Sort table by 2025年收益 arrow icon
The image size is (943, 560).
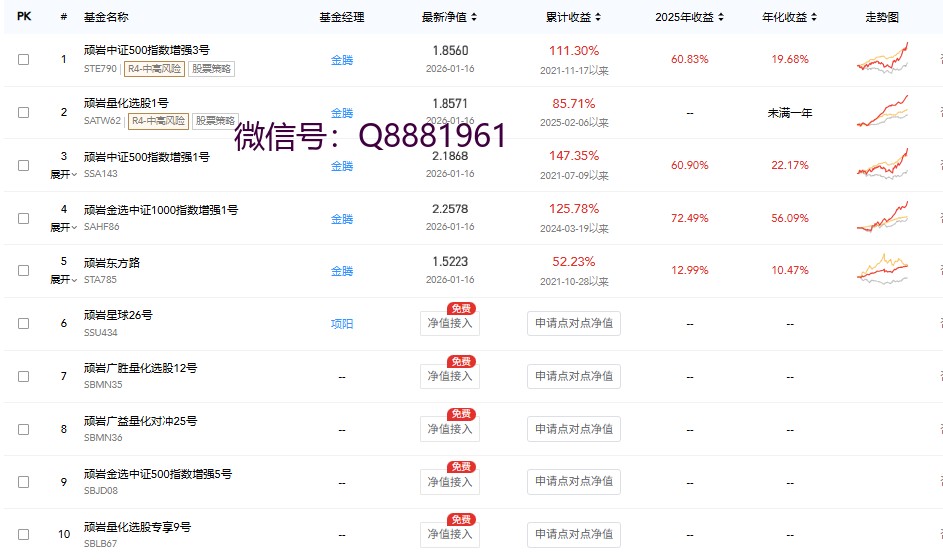tap(721, 17)
